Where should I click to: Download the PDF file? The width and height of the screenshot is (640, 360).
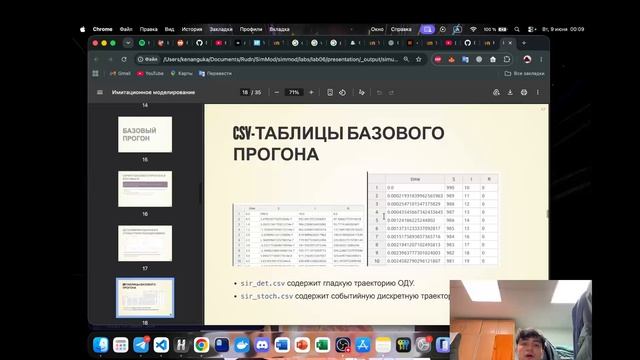point(510,93)
